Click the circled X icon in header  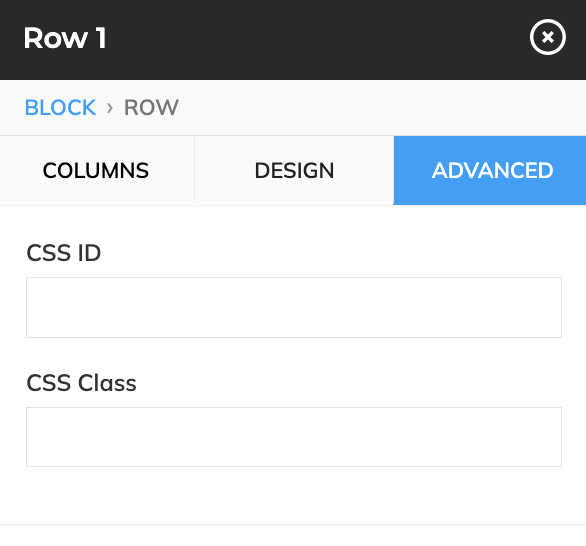point(548,37)
